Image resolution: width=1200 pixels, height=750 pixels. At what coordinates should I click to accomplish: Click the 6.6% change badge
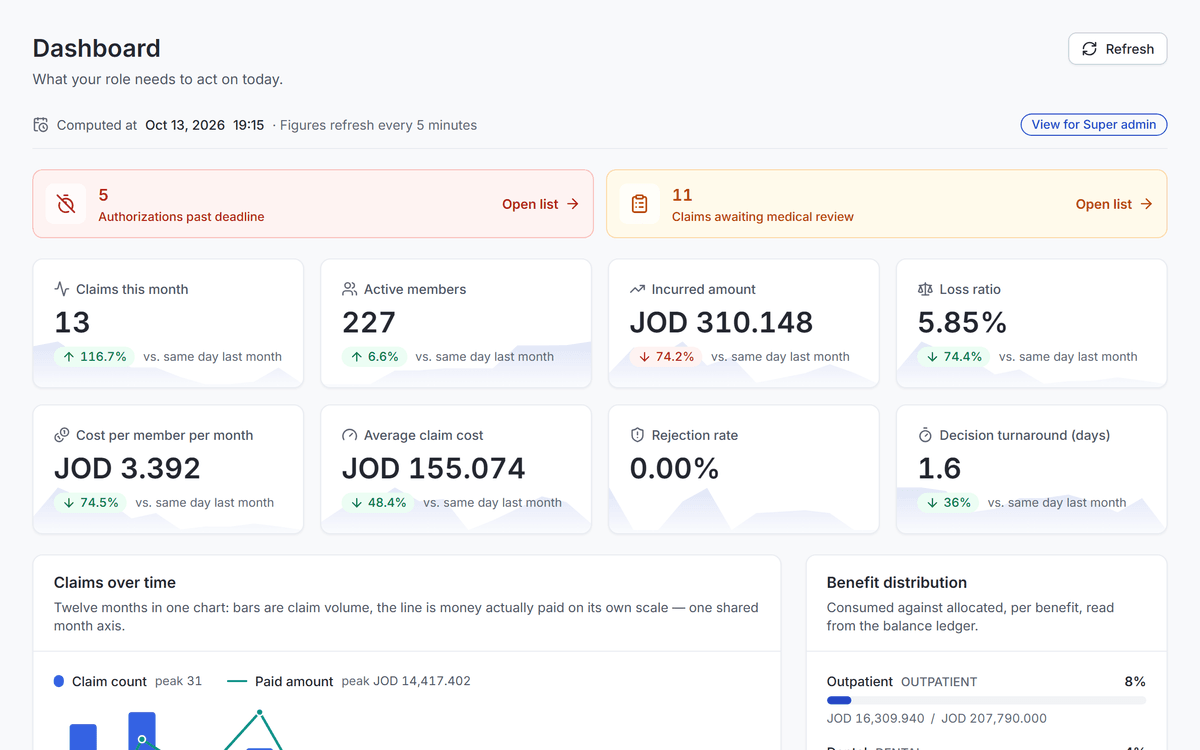click(375, 357)
